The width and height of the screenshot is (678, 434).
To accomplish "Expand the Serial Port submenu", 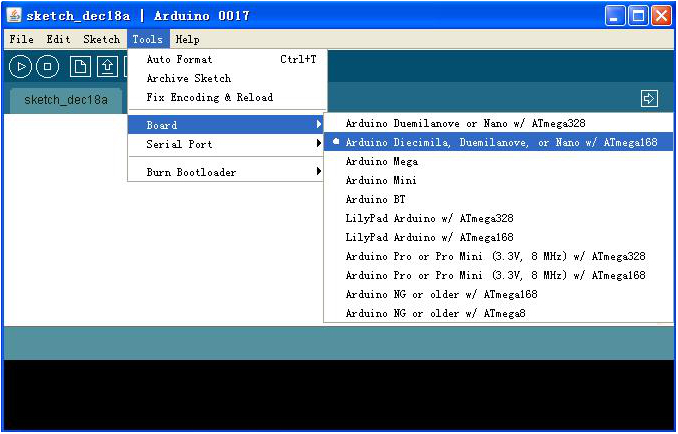I will pos(227,144).
